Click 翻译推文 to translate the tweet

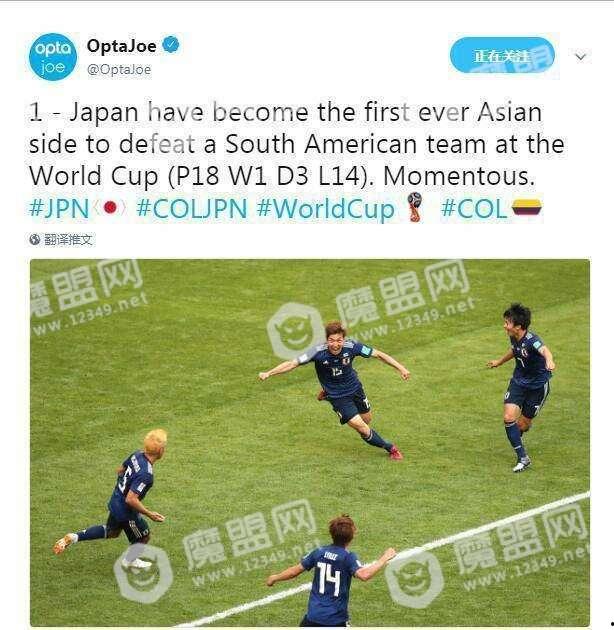(x=68, y=240)
